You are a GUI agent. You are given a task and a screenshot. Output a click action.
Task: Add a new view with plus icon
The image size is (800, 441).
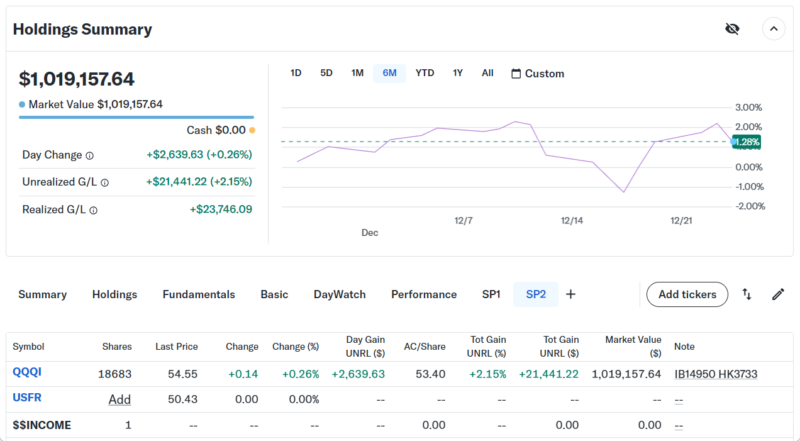click(x=571, y=294)
